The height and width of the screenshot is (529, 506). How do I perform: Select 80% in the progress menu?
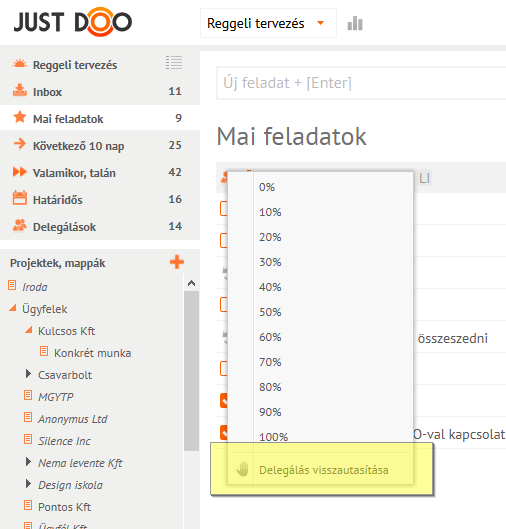tap(270, 387)
